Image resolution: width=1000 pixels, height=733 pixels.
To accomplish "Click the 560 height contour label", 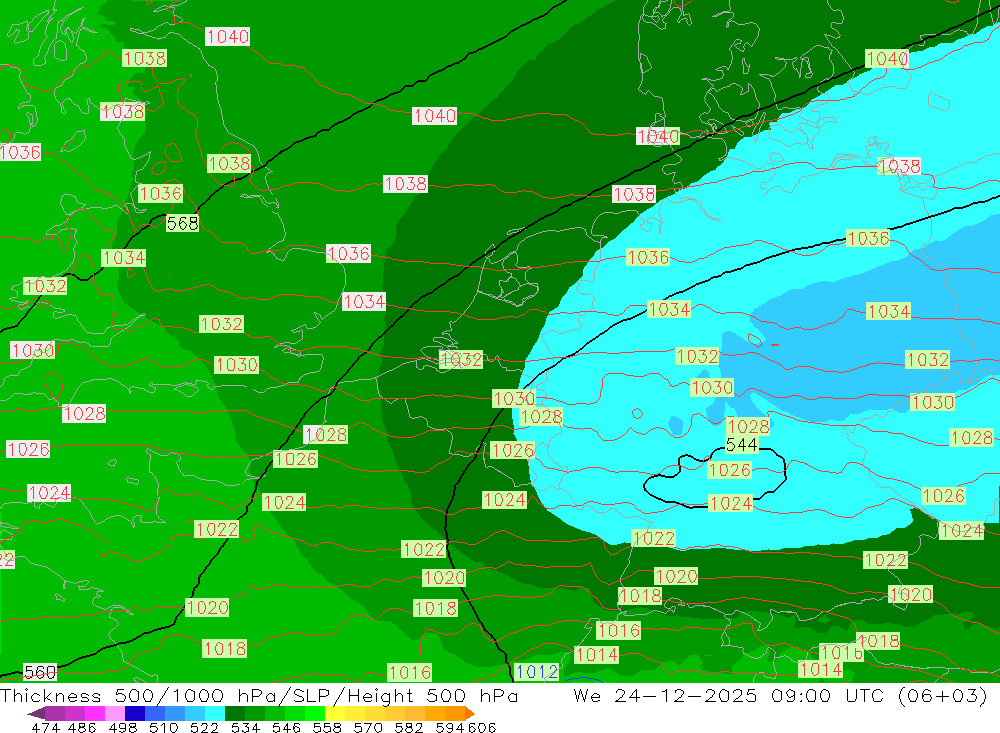I will (40, 672).
